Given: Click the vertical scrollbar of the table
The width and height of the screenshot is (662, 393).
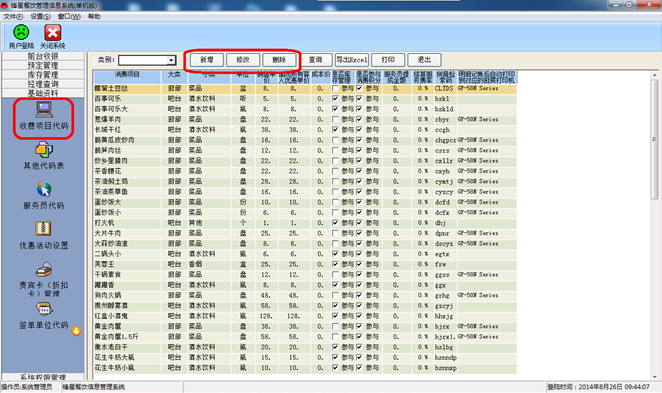Looking at the screenshot, I should click(x=654, y=225).
